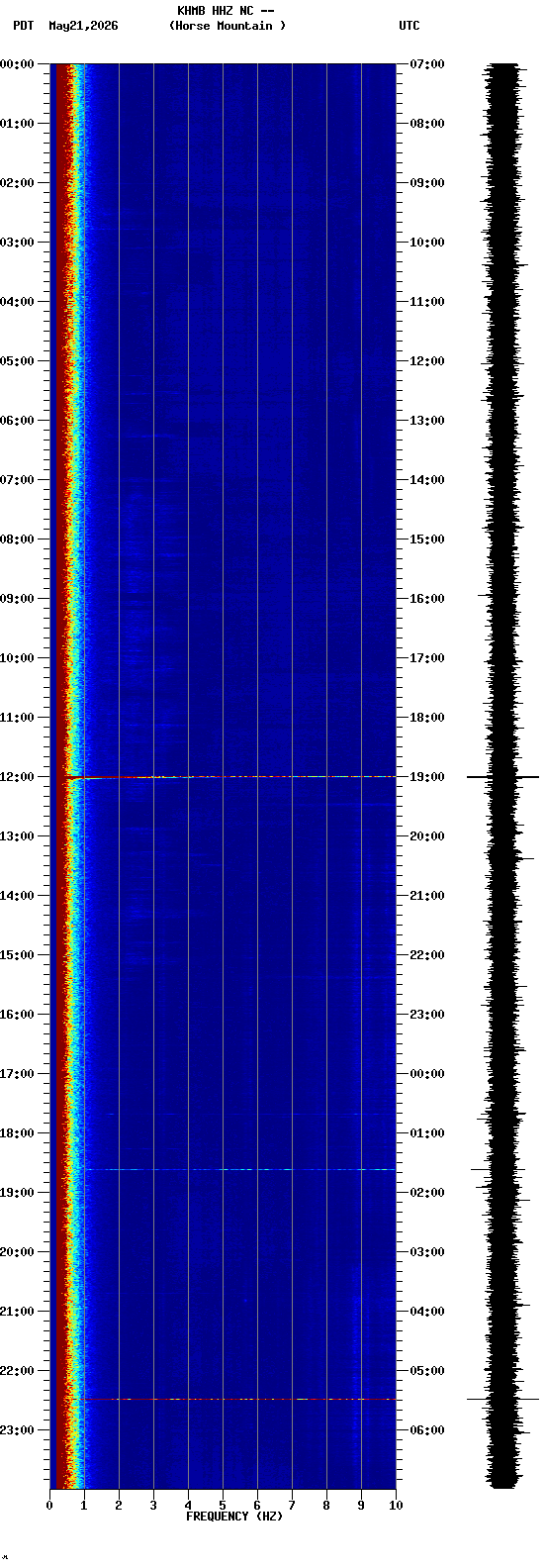The width and height of the screenshot is (546, 1568).
Task: Click the 22:00 UTC time label
Action: pyautogui.click(x=427, y=955)
